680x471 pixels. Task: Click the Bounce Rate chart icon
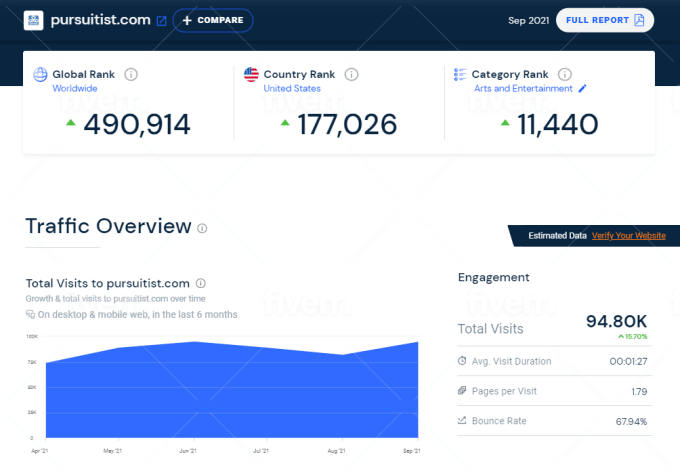[462, 421]
